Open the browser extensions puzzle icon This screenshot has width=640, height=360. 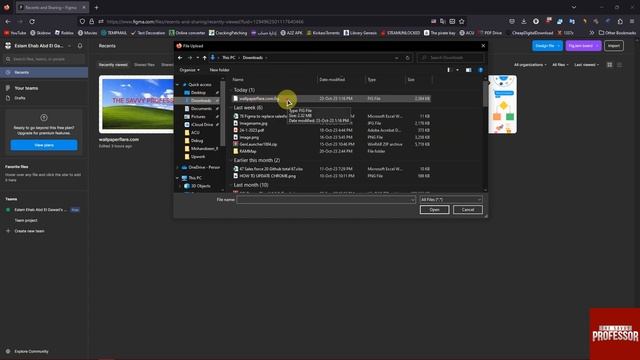tap(620, 22)
